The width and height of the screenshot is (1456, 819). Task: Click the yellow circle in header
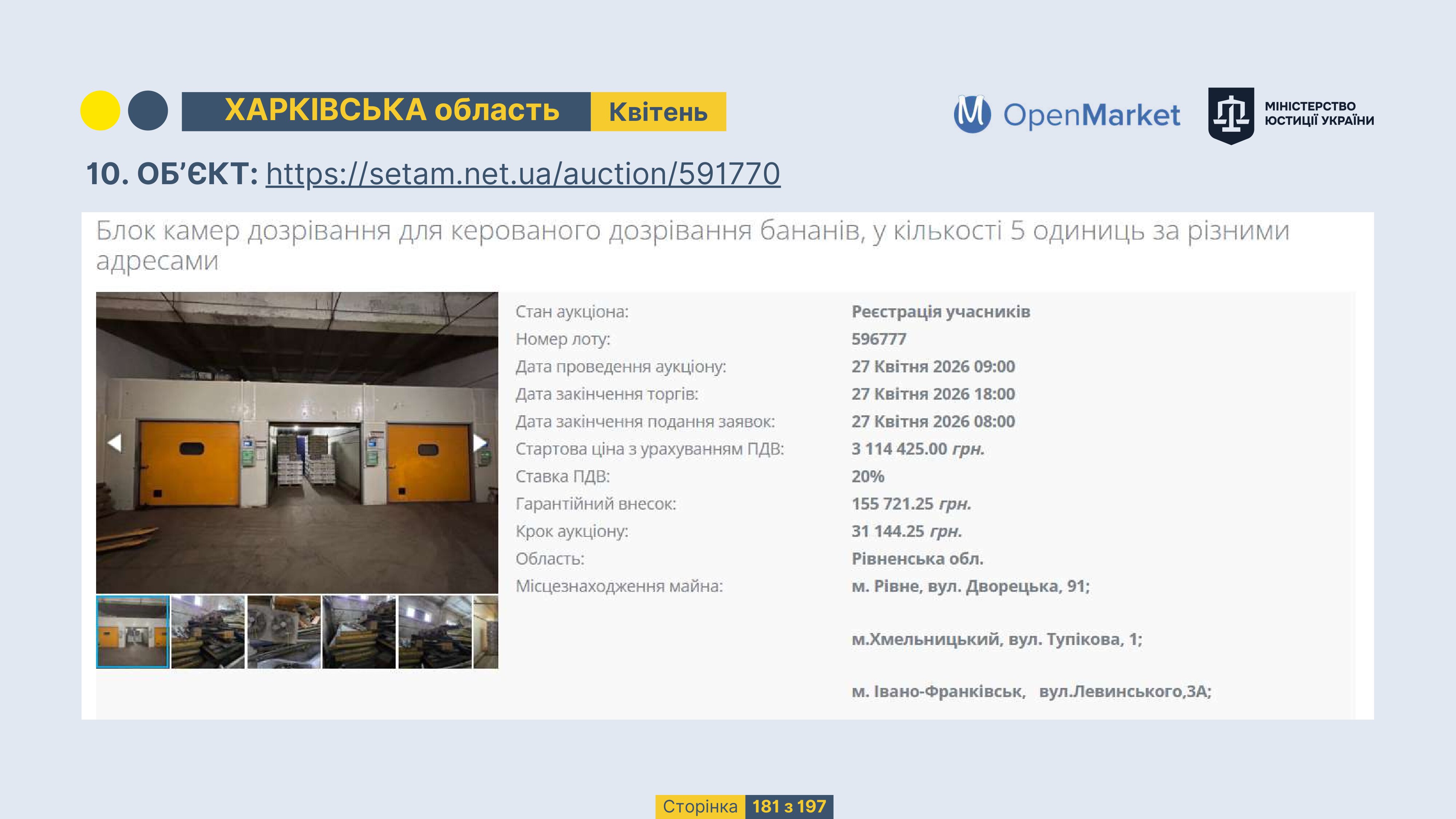coord(100,111)
